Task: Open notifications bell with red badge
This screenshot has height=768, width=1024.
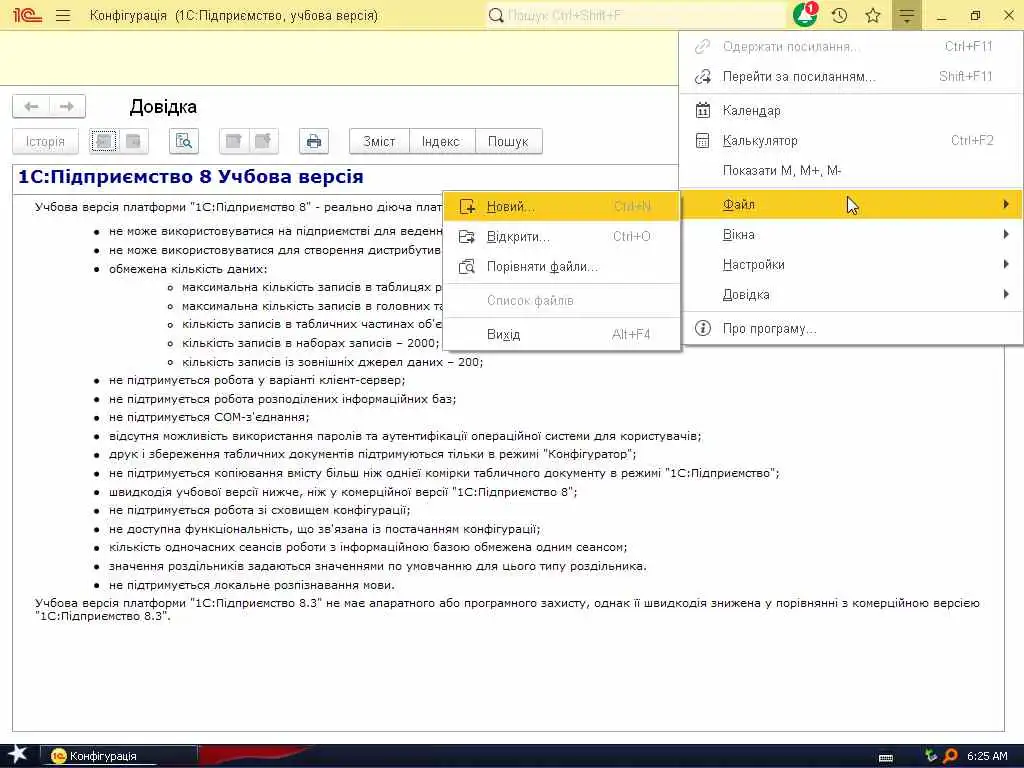Action: (805, 14)
